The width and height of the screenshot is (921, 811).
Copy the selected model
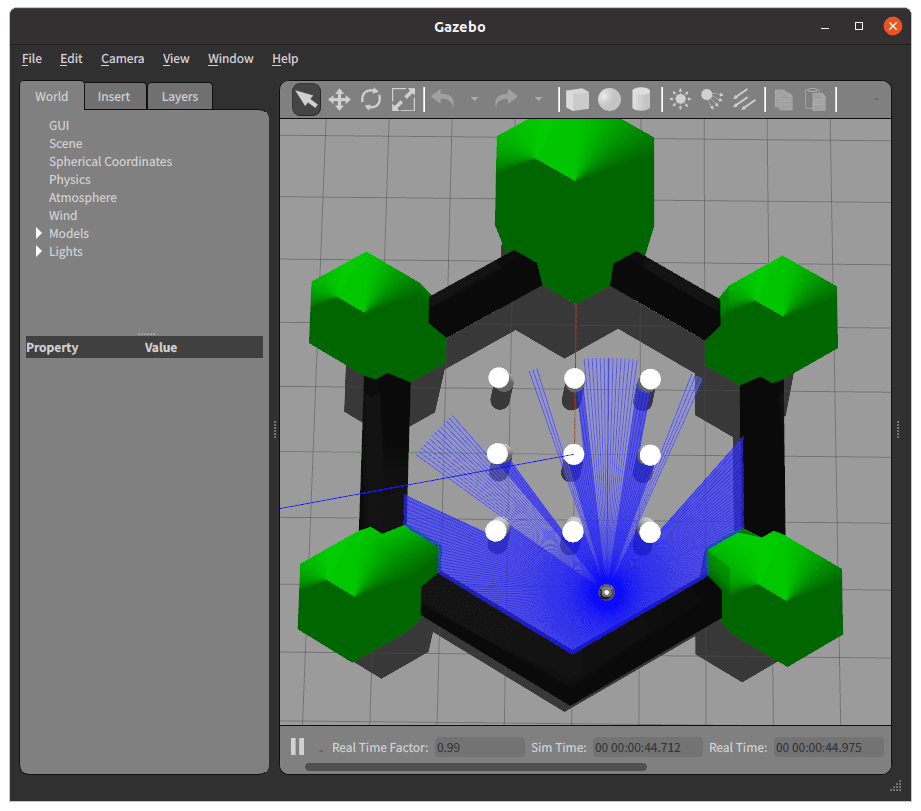tap(784, 99)
